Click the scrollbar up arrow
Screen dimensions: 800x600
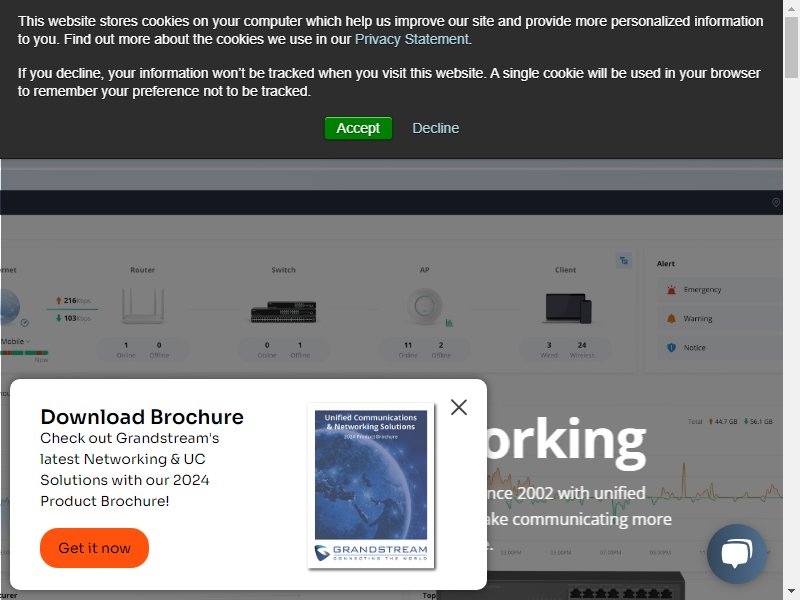791,9
